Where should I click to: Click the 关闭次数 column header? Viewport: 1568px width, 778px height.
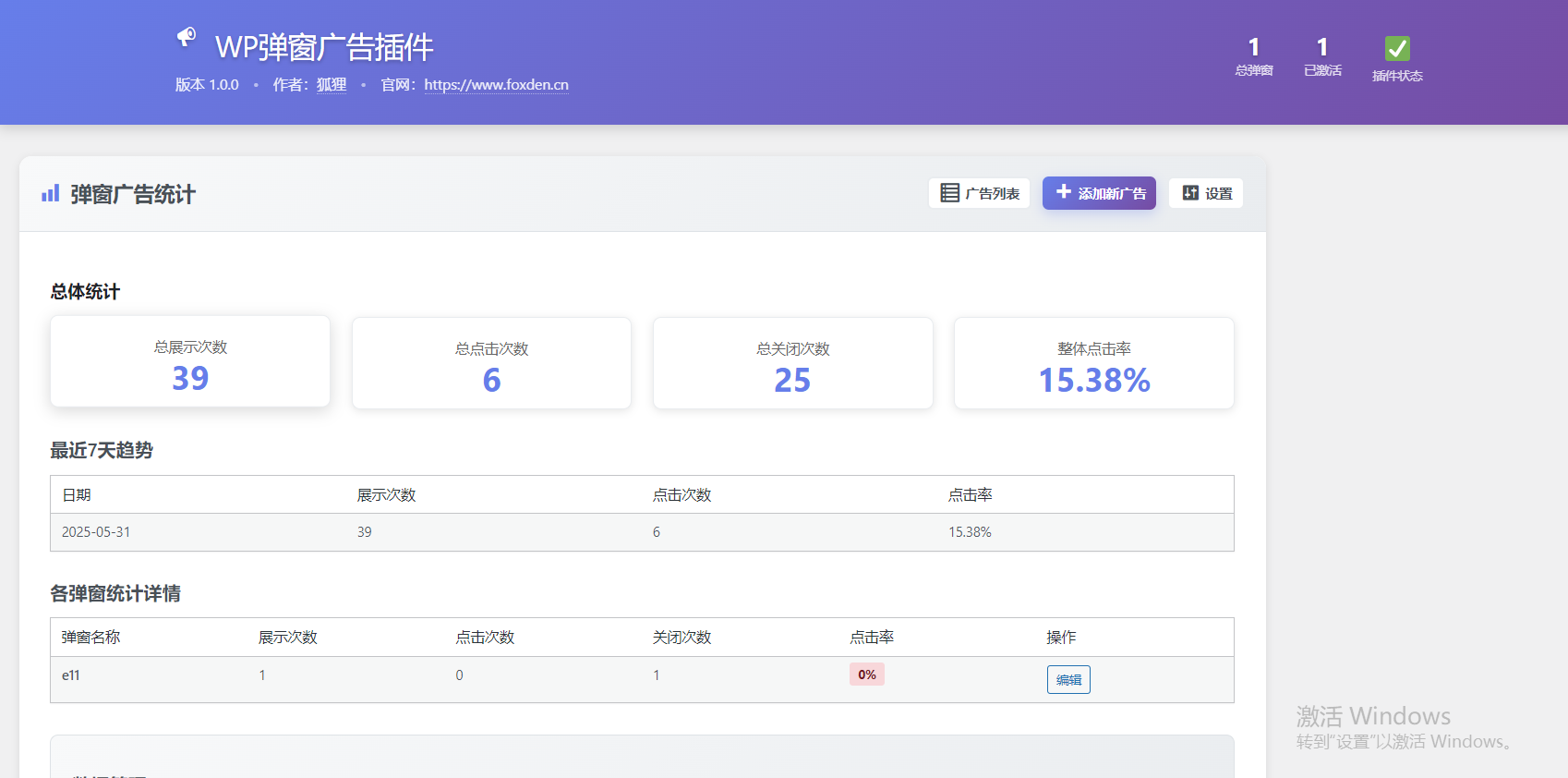(682, 637)
